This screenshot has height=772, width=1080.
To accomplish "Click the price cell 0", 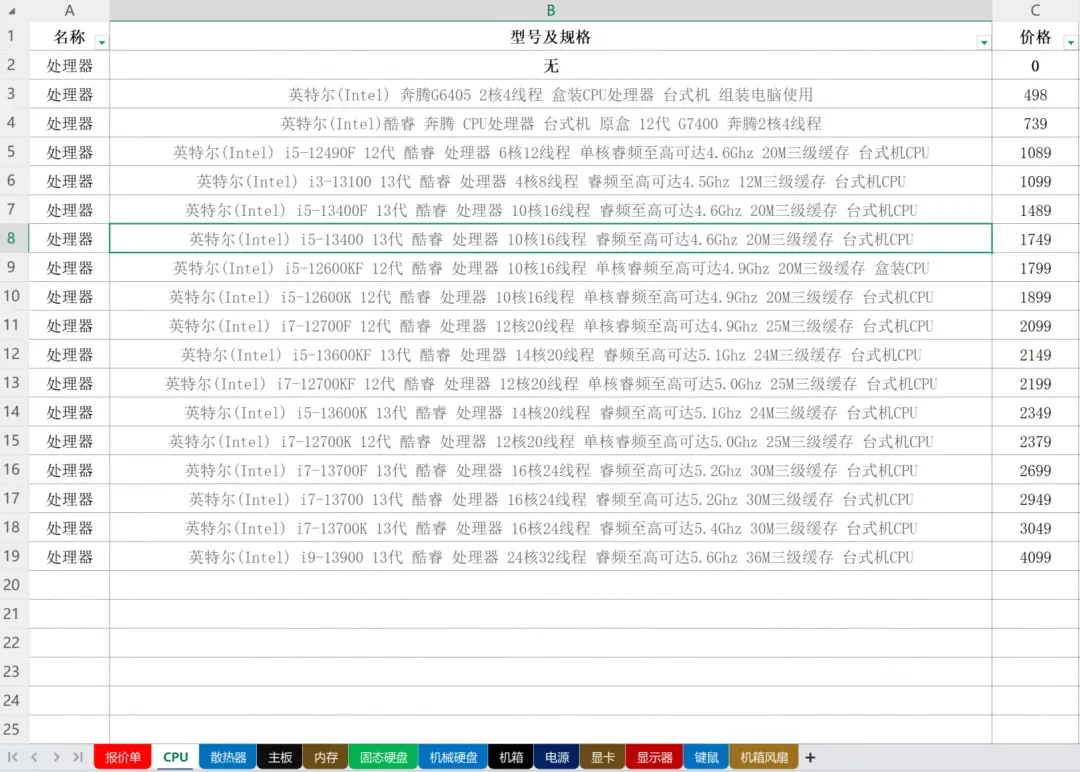I will click(x=1035, y=65).
